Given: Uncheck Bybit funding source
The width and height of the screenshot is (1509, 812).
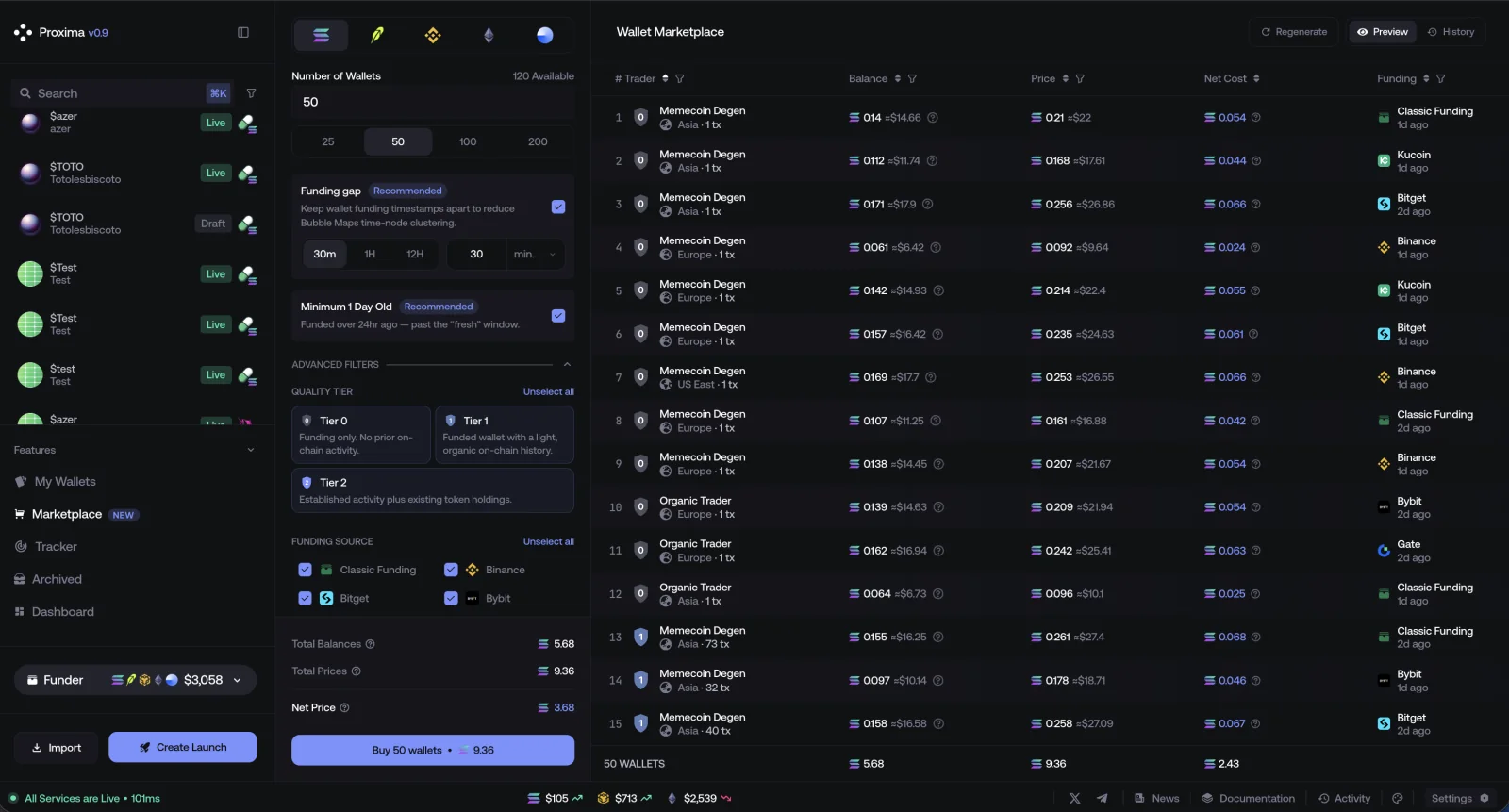Looking at the screenshot, I should (x=451, y=598).
